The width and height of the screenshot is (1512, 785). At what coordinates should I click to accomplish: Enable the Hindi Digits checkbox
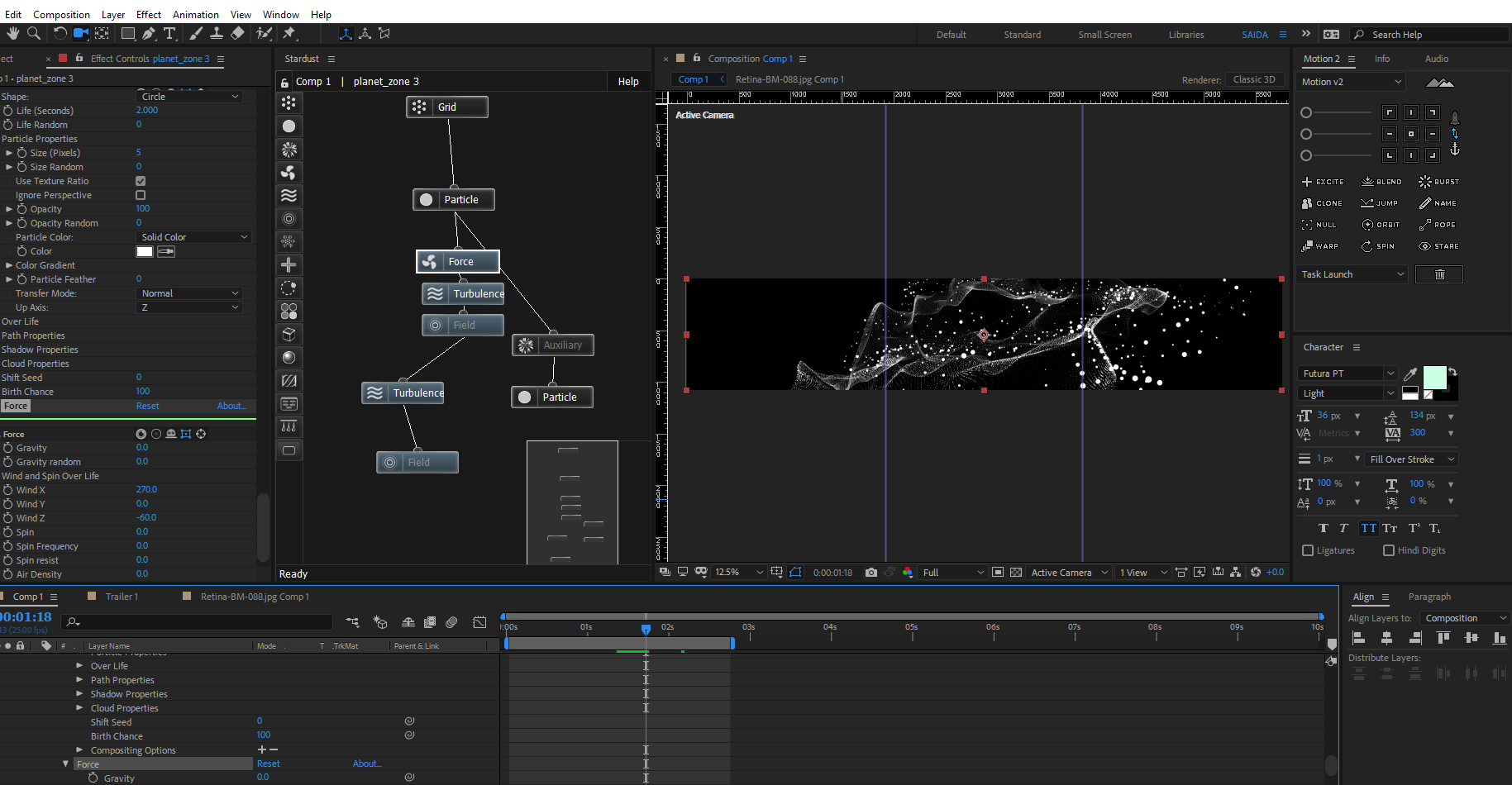1389,550
